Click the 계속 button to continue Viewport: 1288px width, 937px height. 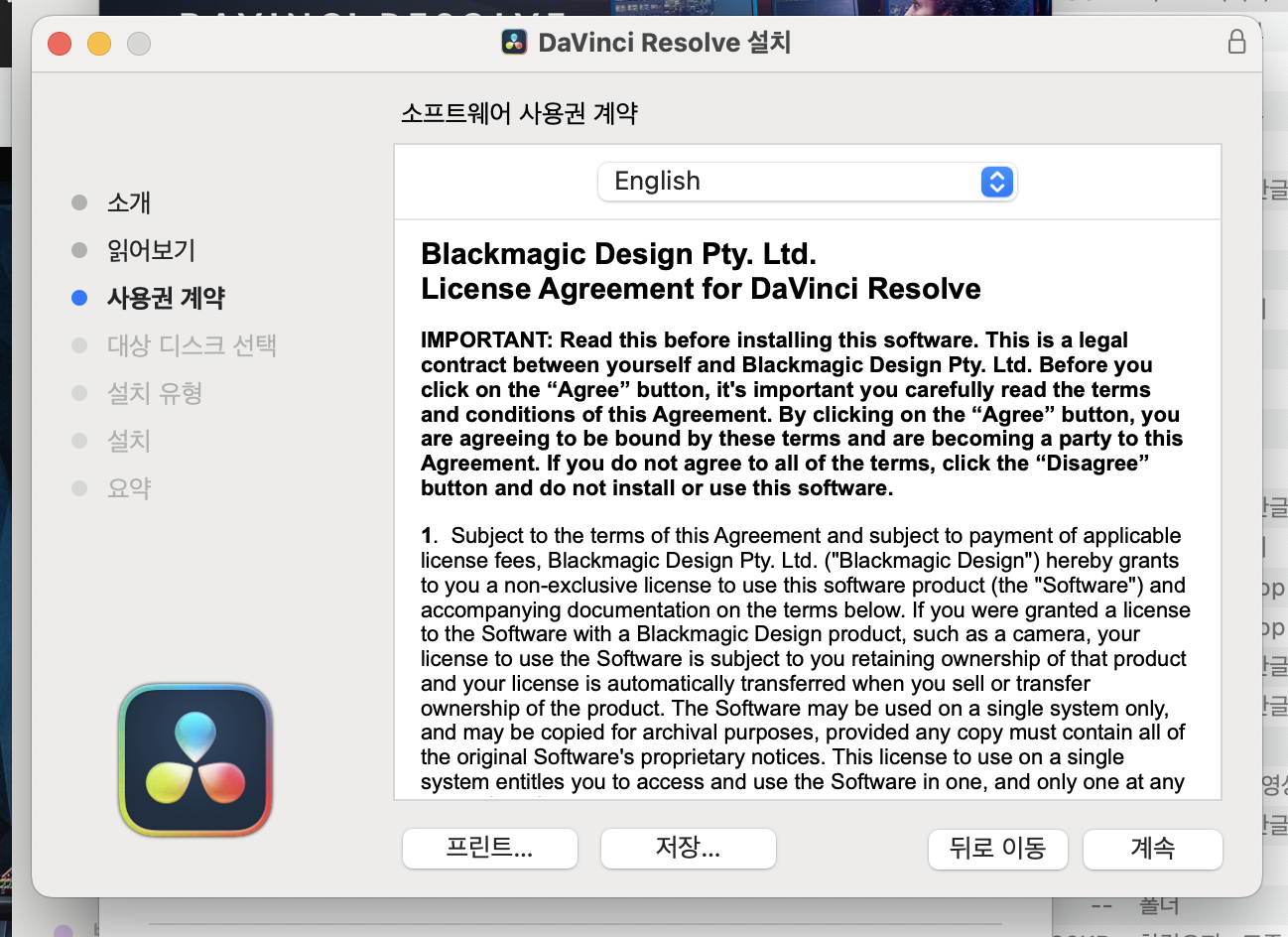(x=1153, y=850)
